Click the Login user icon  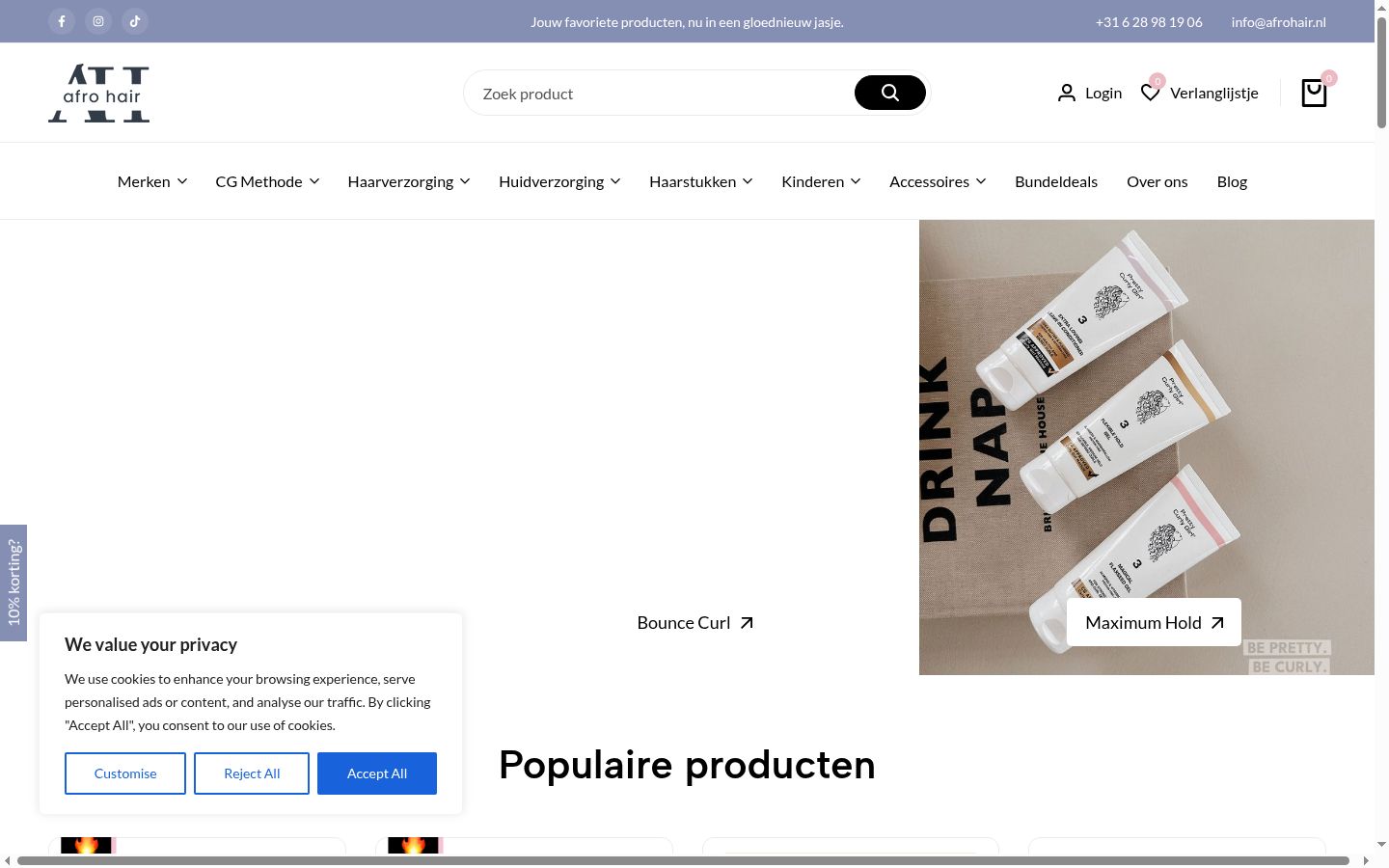[1067, 93]
